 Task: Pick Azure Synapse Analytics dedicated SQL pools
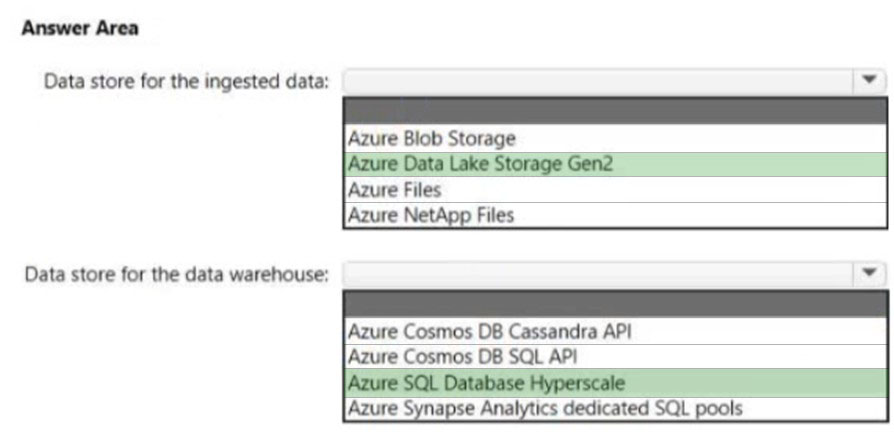(x=615, y=408)
